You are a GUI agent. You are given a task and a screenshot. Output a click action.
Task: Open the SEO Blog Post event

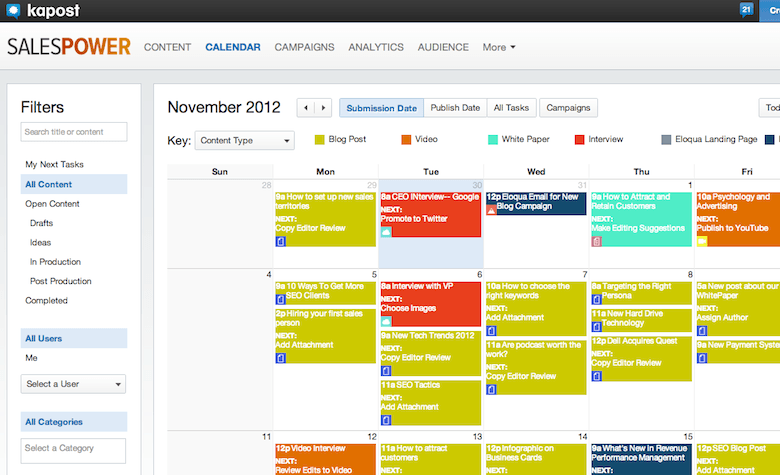[738, 459]
